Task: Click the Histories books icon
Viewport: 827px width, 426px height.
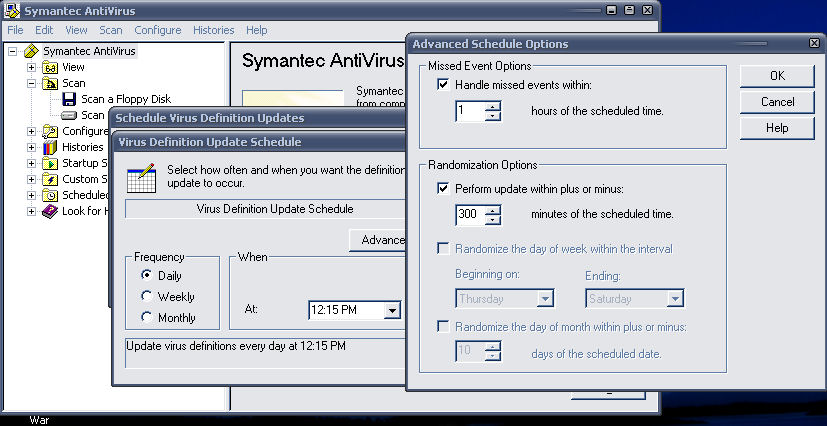Action: click(50, 147)
